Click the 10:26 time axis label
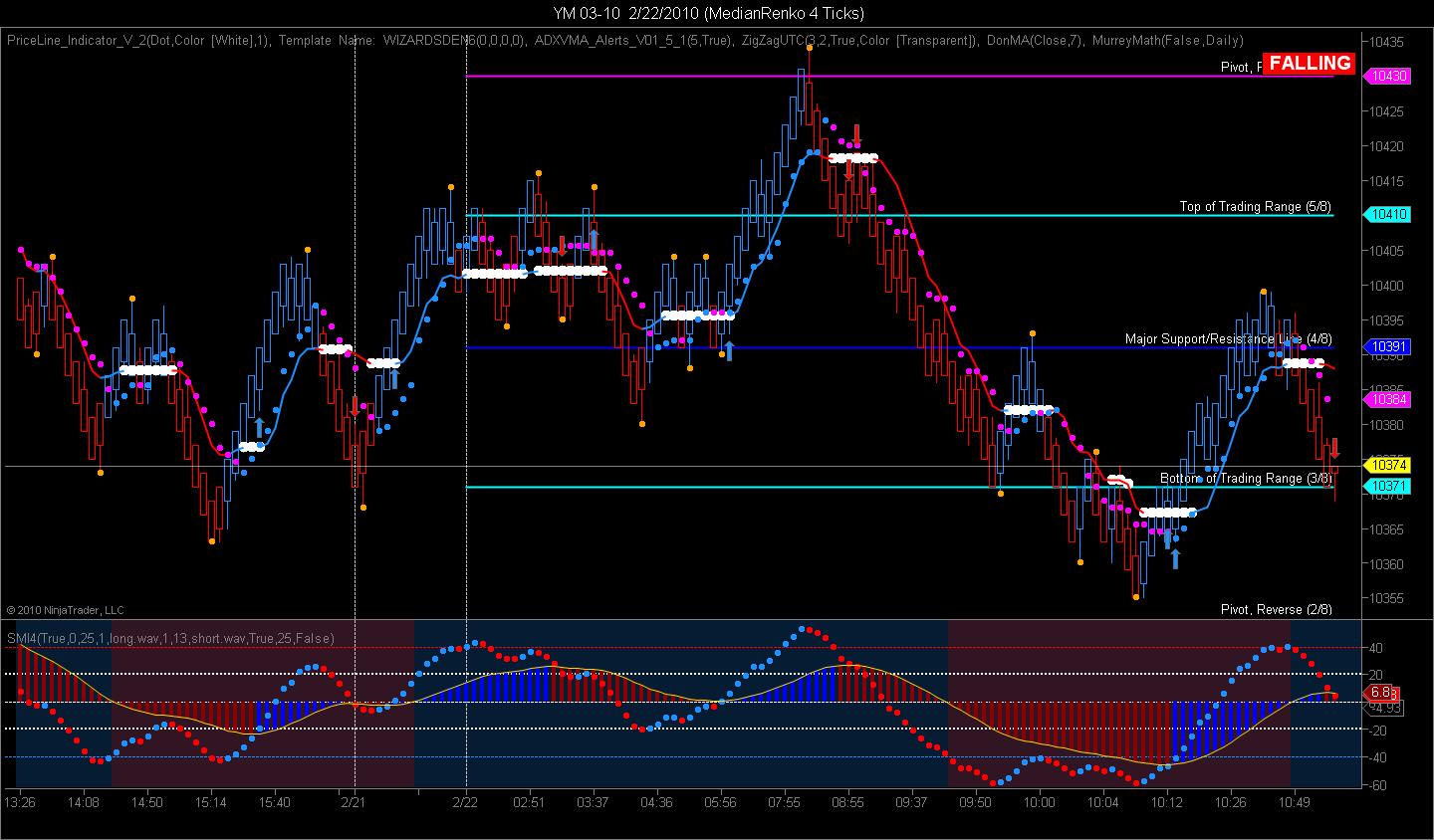The width and height of the screenshot is (1434, 840). tap(1230, 802)
